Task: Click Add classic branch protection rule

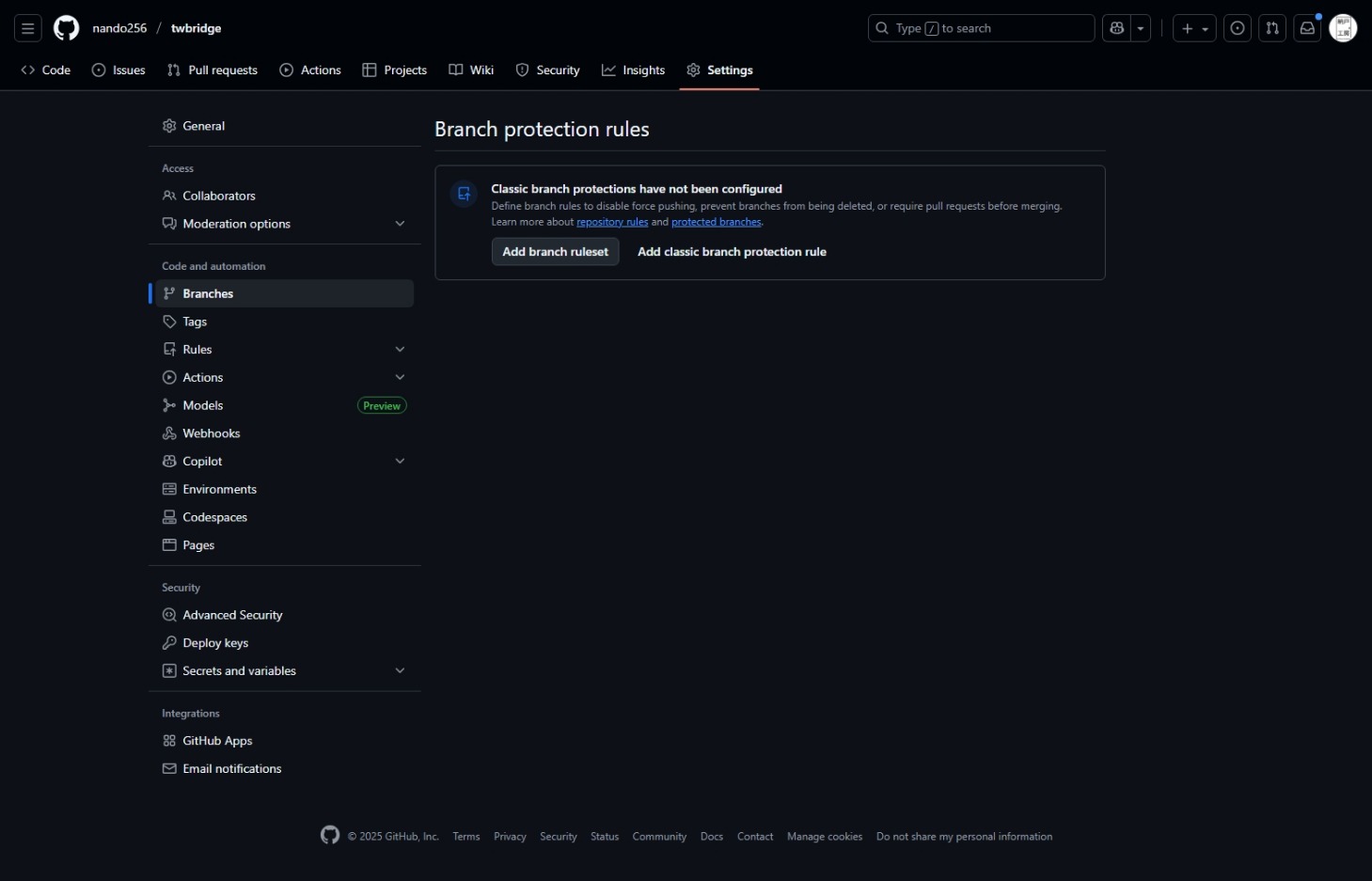Action: 732,252
